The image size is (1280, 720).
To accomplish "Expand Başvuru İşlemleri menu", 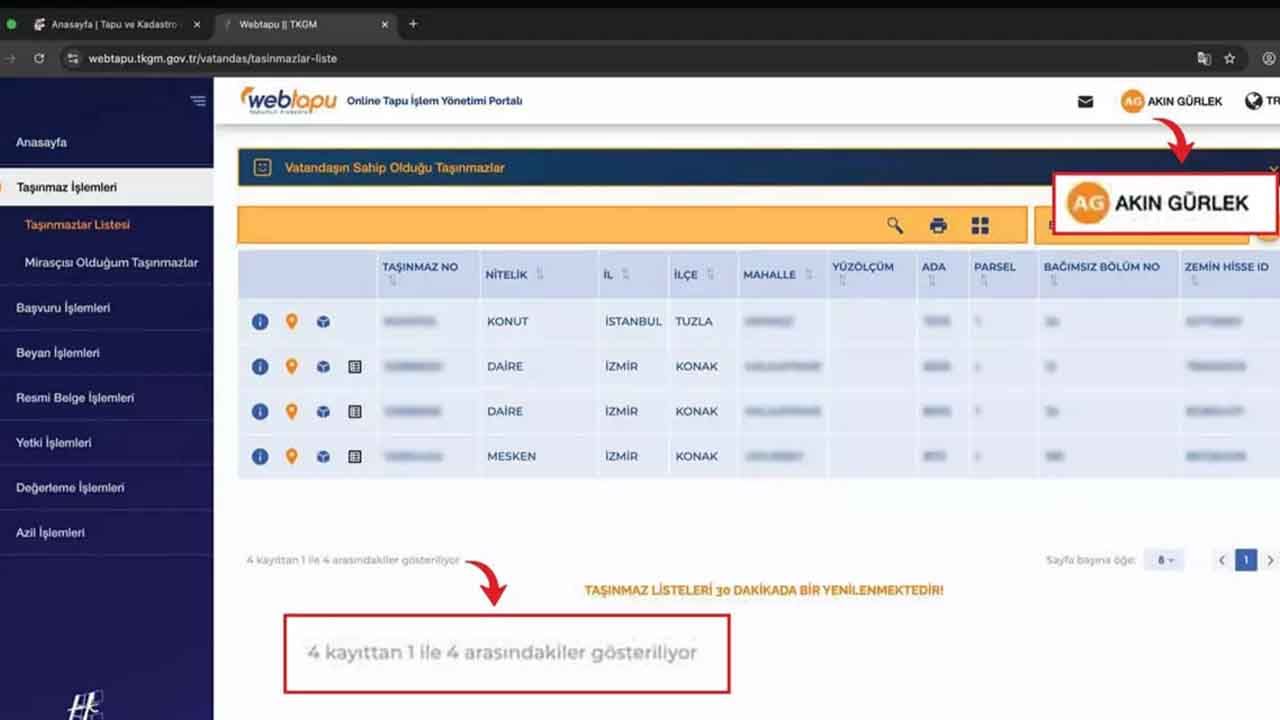I will click(x=63, y=308).
